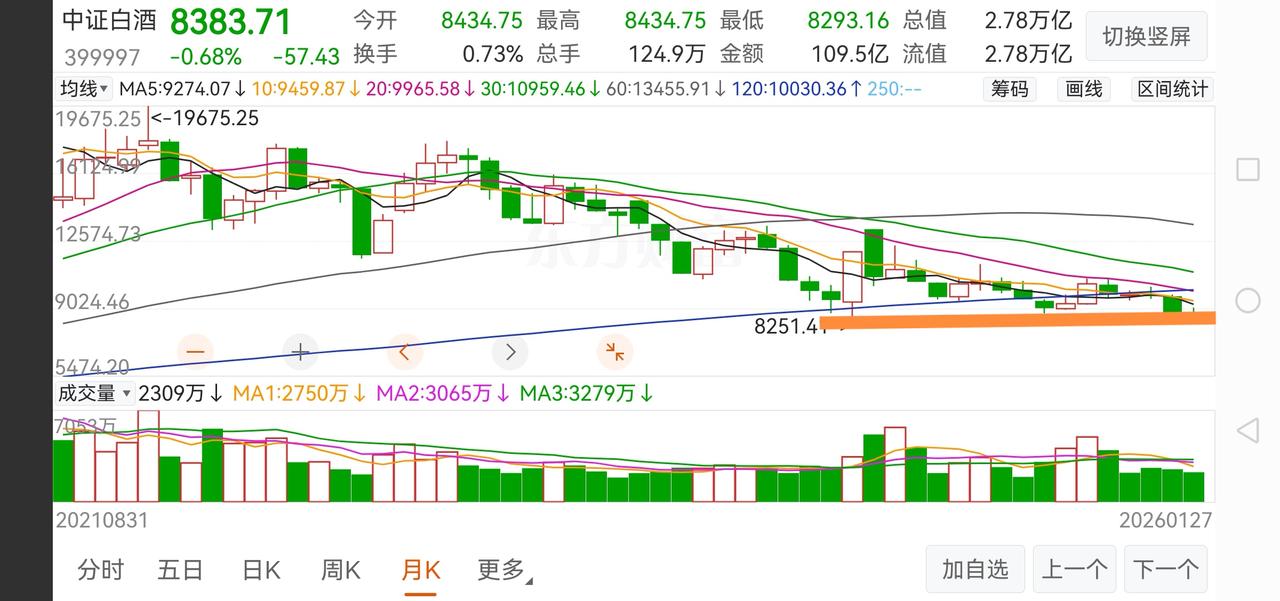
Task: Tap the 12574.73 price axis label
Action: point(99,234)
